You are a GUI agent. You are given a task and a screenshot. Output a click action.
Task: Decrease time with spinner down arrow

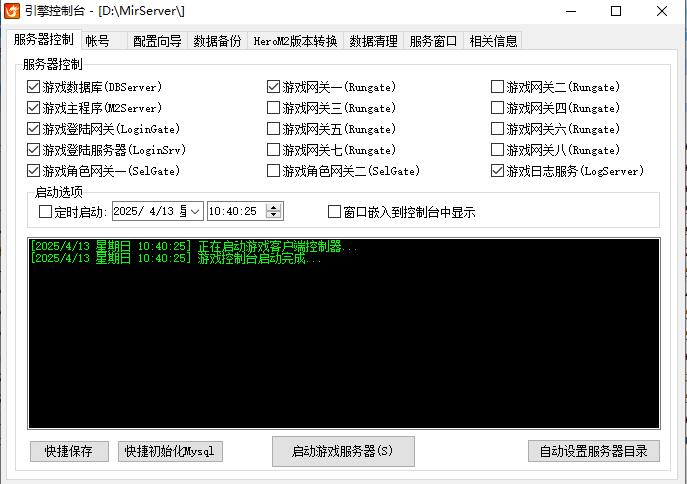273,216
